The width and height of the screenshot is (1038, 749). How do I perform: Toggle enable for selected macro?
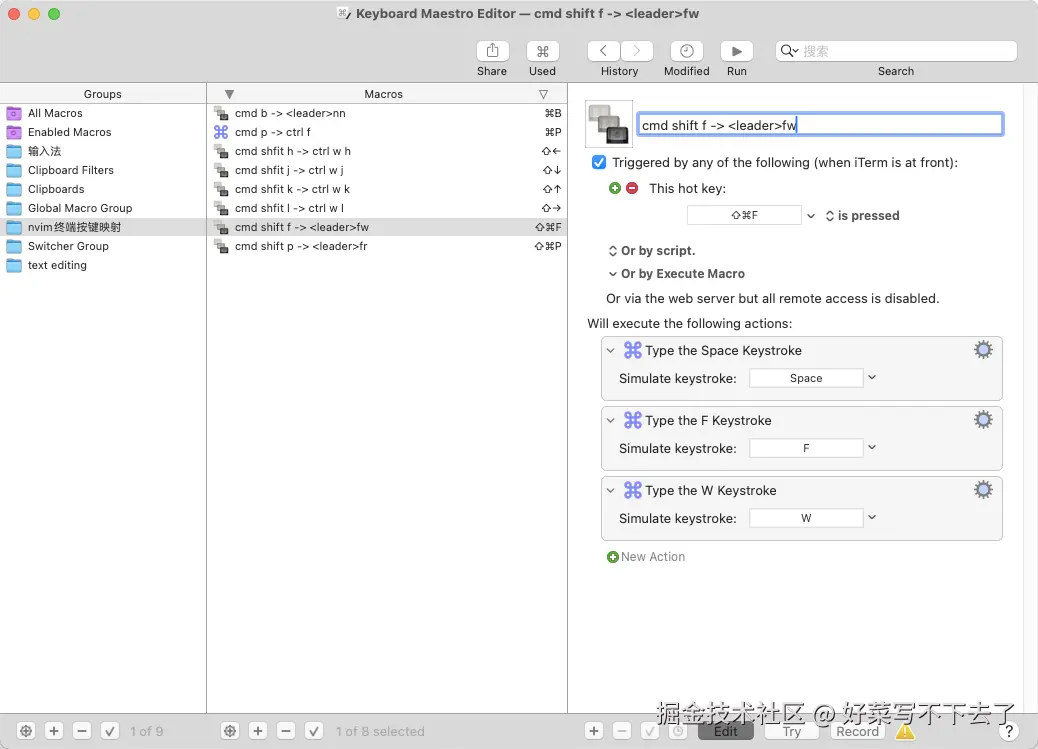coord(314,731)
